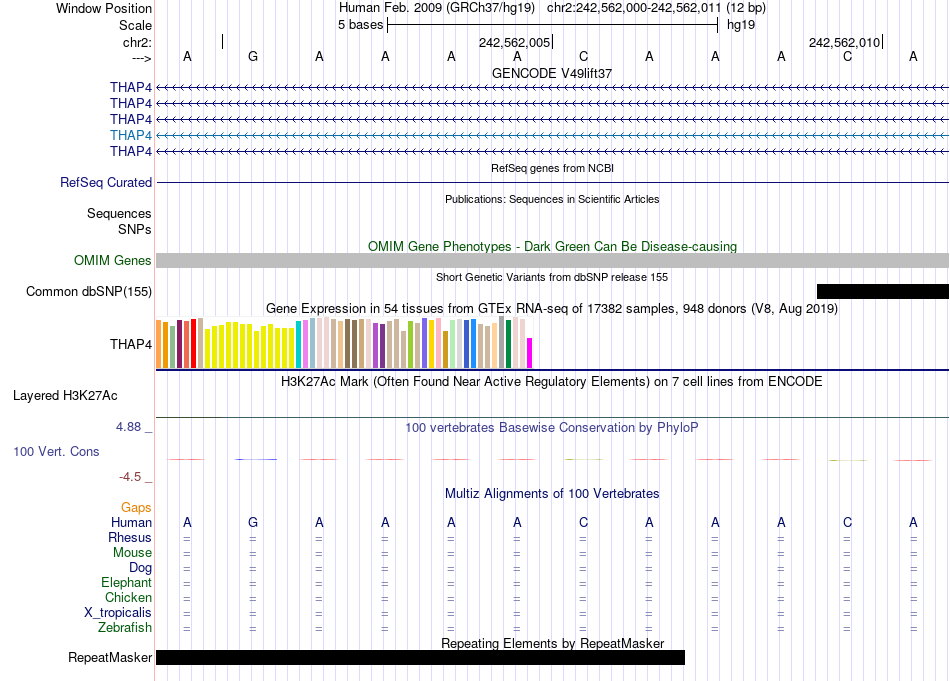Select the Chicken alignment row label
The image size is (950, 681).
pyautogui.click(x=128, y=597)
